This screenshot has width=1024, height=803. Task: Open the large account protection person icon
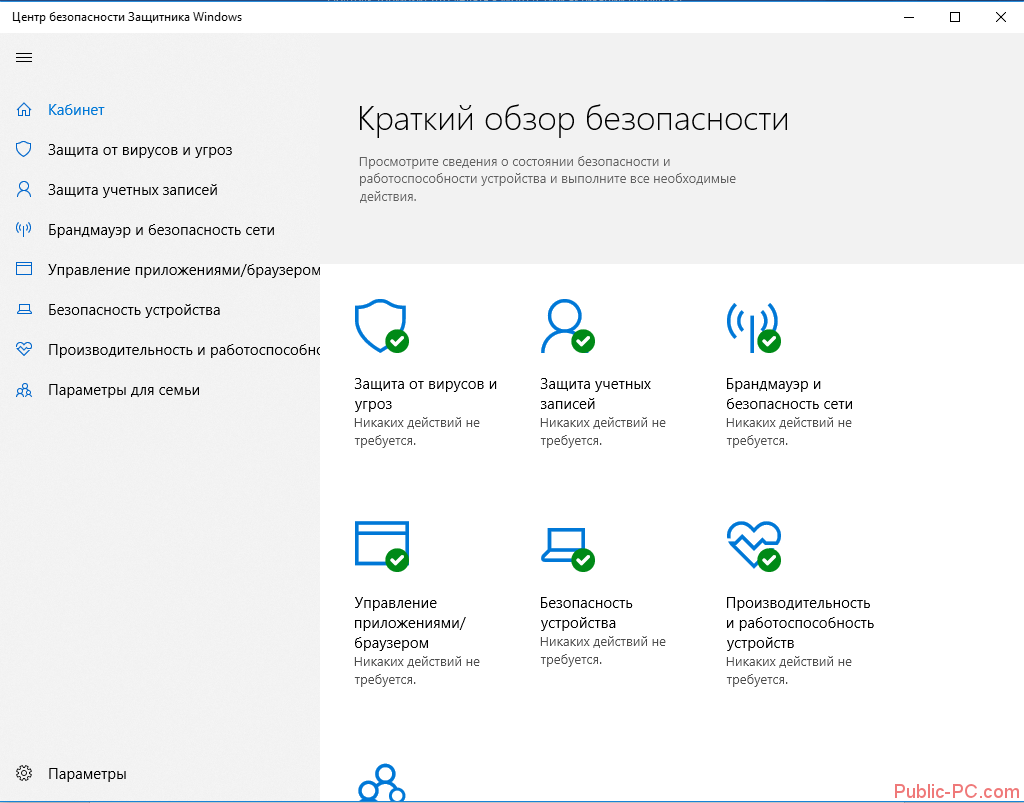567,326
